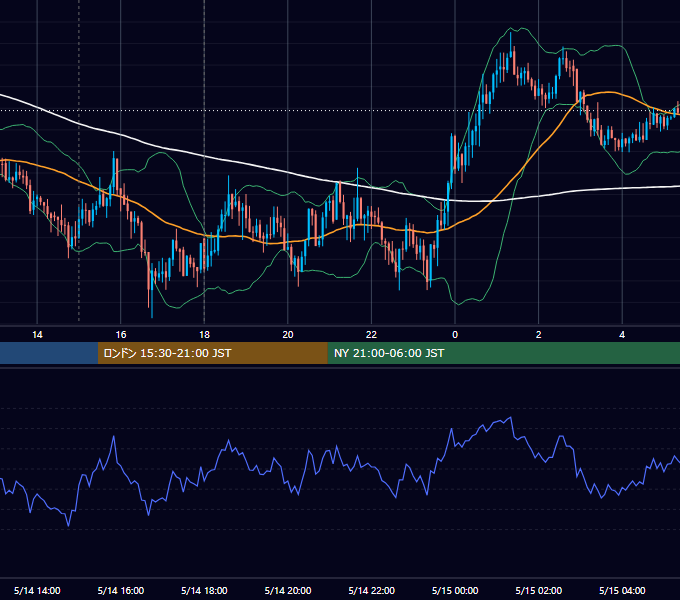This screenshot has width=680, height=600.
Task: Click the 2 hour label on price chart
Action: click(539, 334)
